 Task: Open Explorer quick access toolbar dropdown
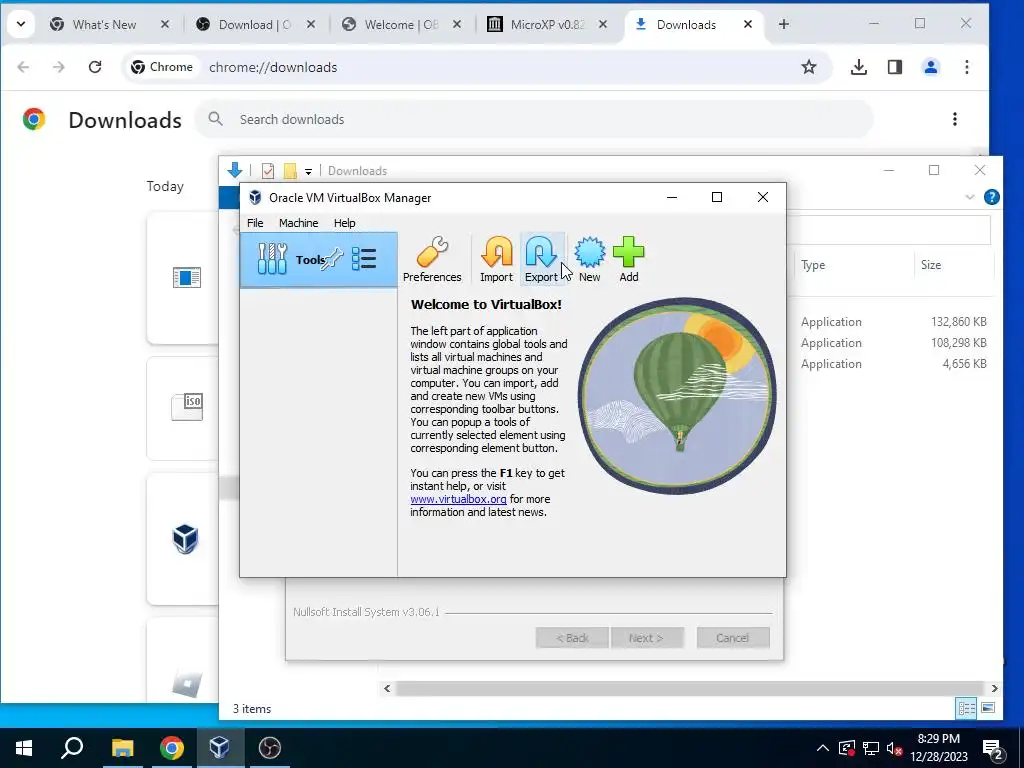coord(308,171)
